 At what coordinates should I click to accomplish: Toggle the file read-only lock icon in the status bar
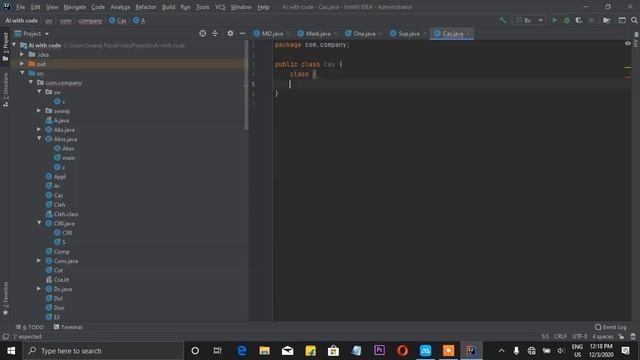pos(621,337)
